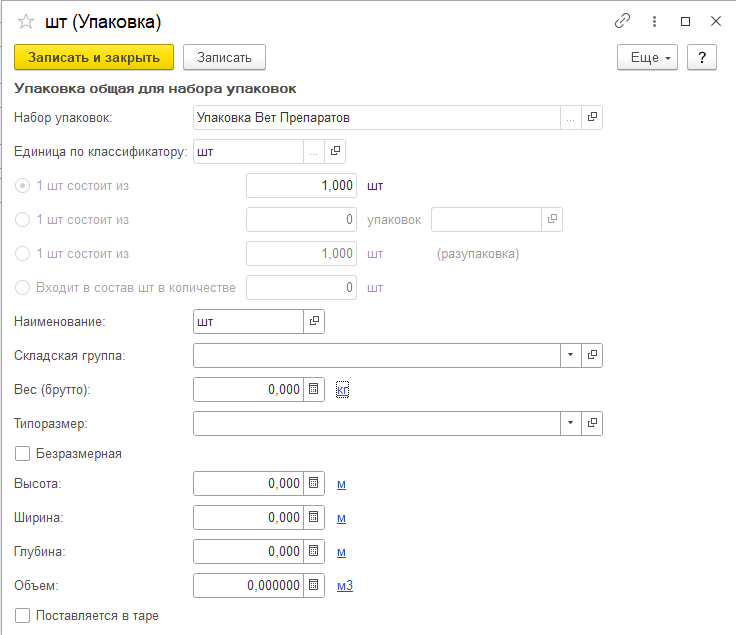Click into the Глубина value field
The image size is (736, 635).
point(248,552)
